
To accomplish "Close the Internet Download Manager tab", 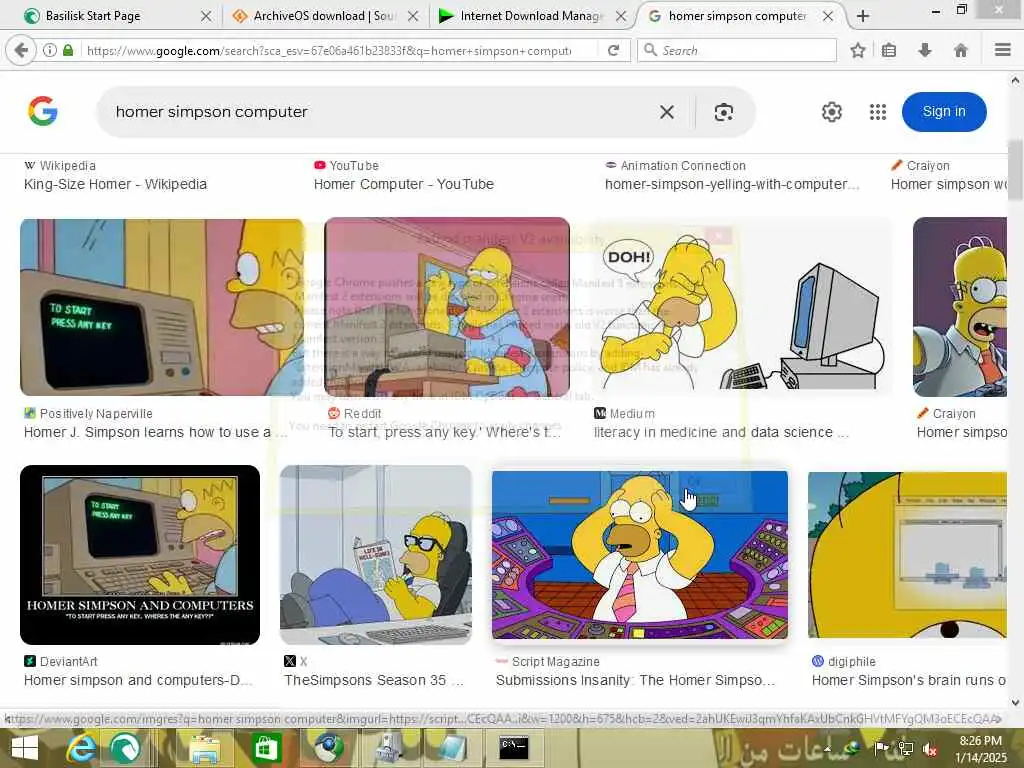I will pyautogui.click(x=621, y=16).
